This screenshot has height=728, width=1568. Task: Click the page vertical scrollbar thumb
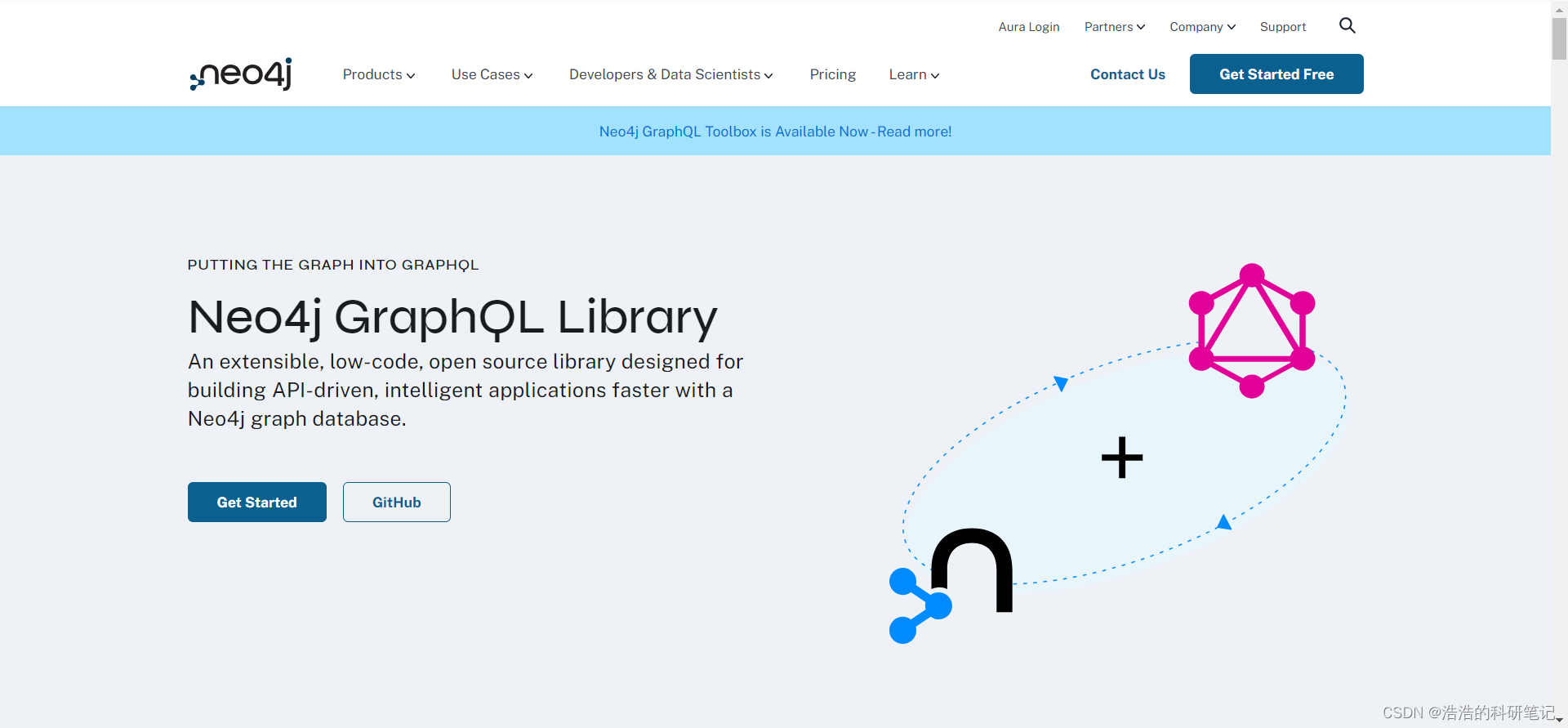click(x=1559, y=38)
